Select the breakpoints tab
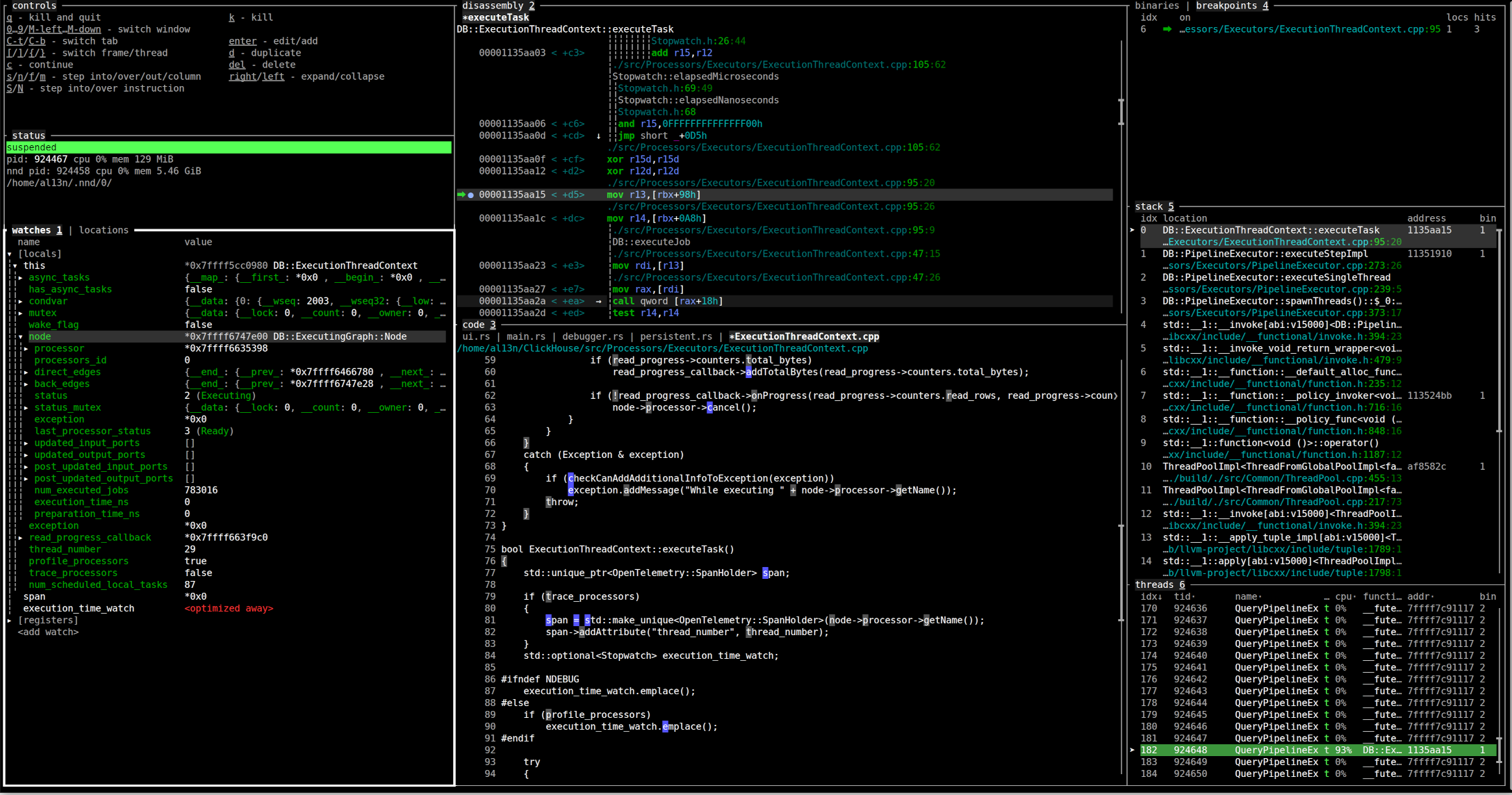This screenshot has height=795, width=1512. point(1232,6)
